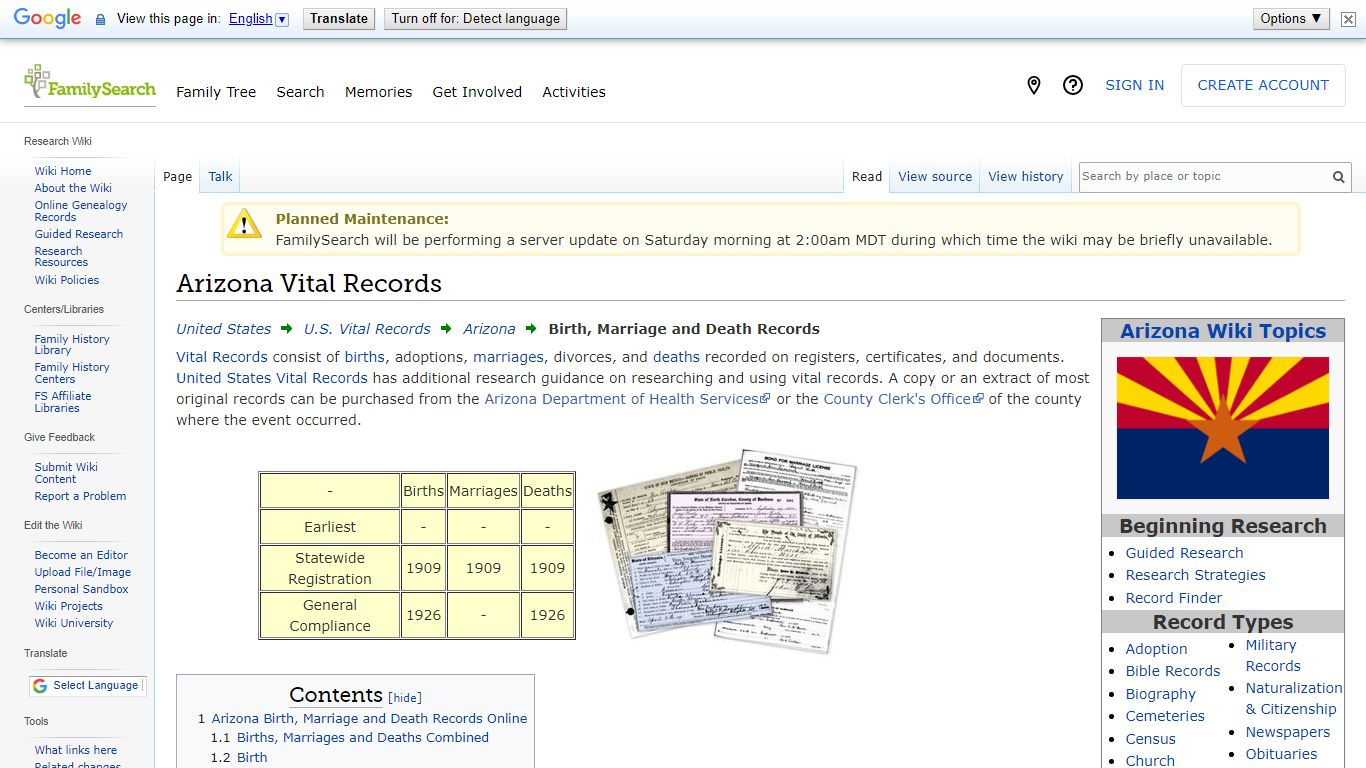Open Newspapers record type link

pos(1288,732)
